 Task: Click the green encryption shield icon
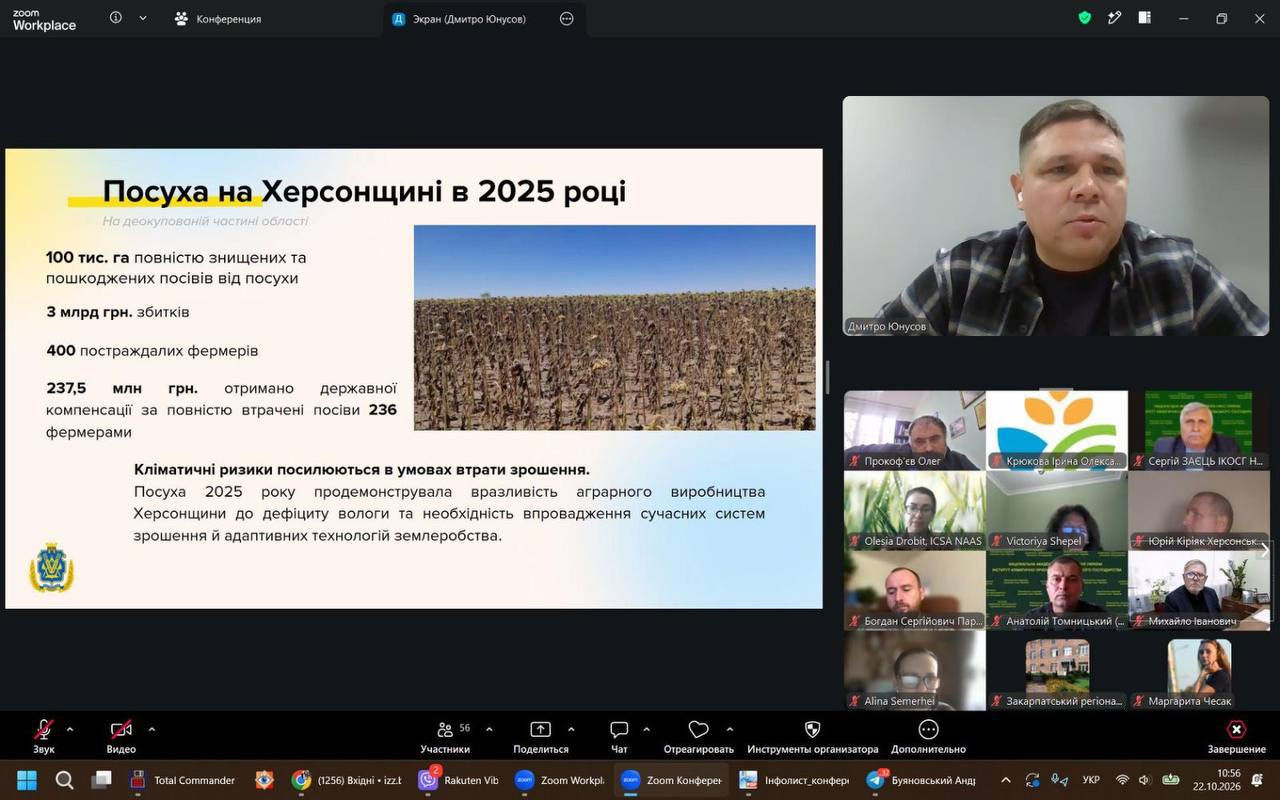coord(1085,18)
